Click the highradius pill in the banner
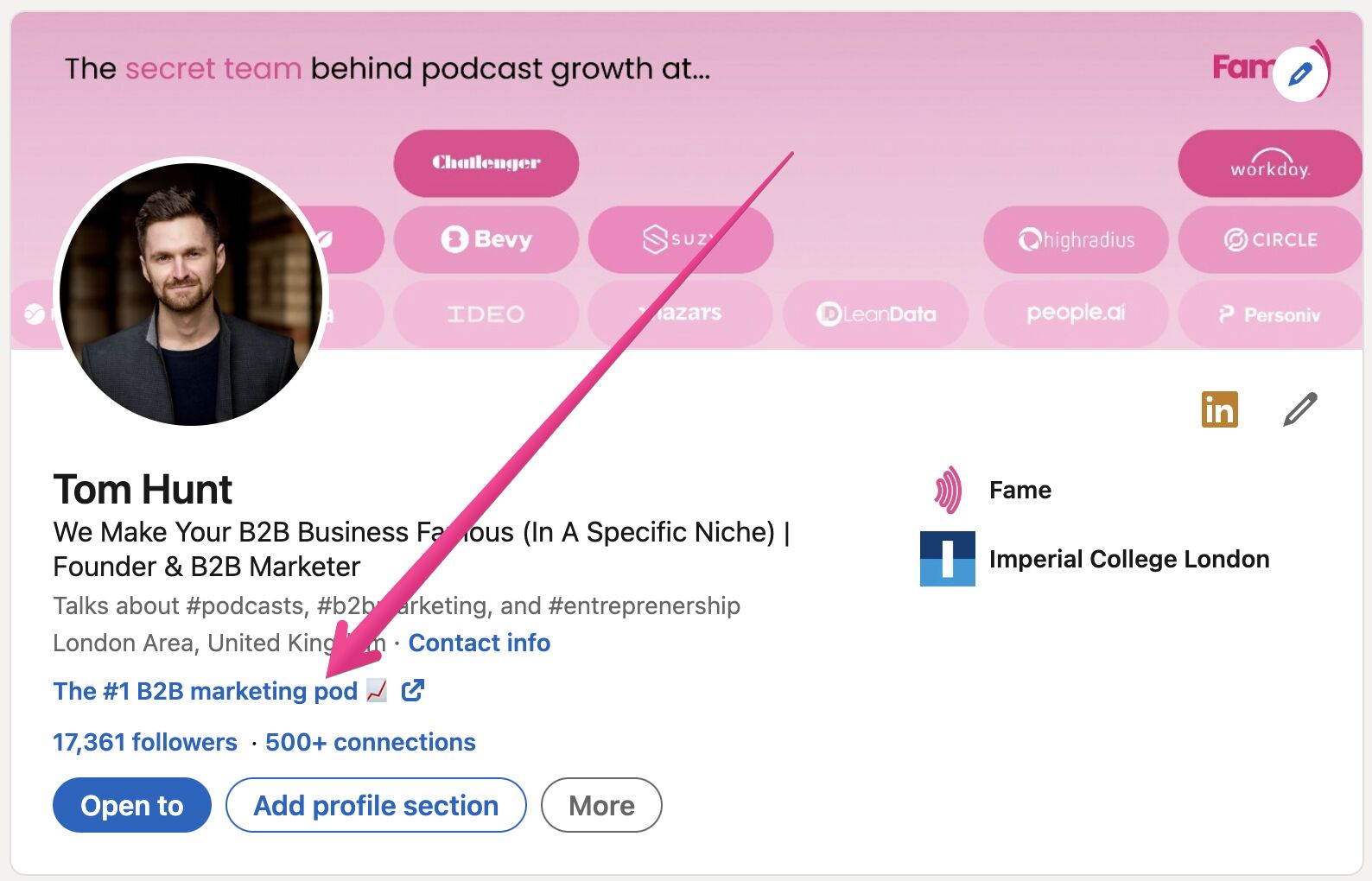 tap(1076, 239)
